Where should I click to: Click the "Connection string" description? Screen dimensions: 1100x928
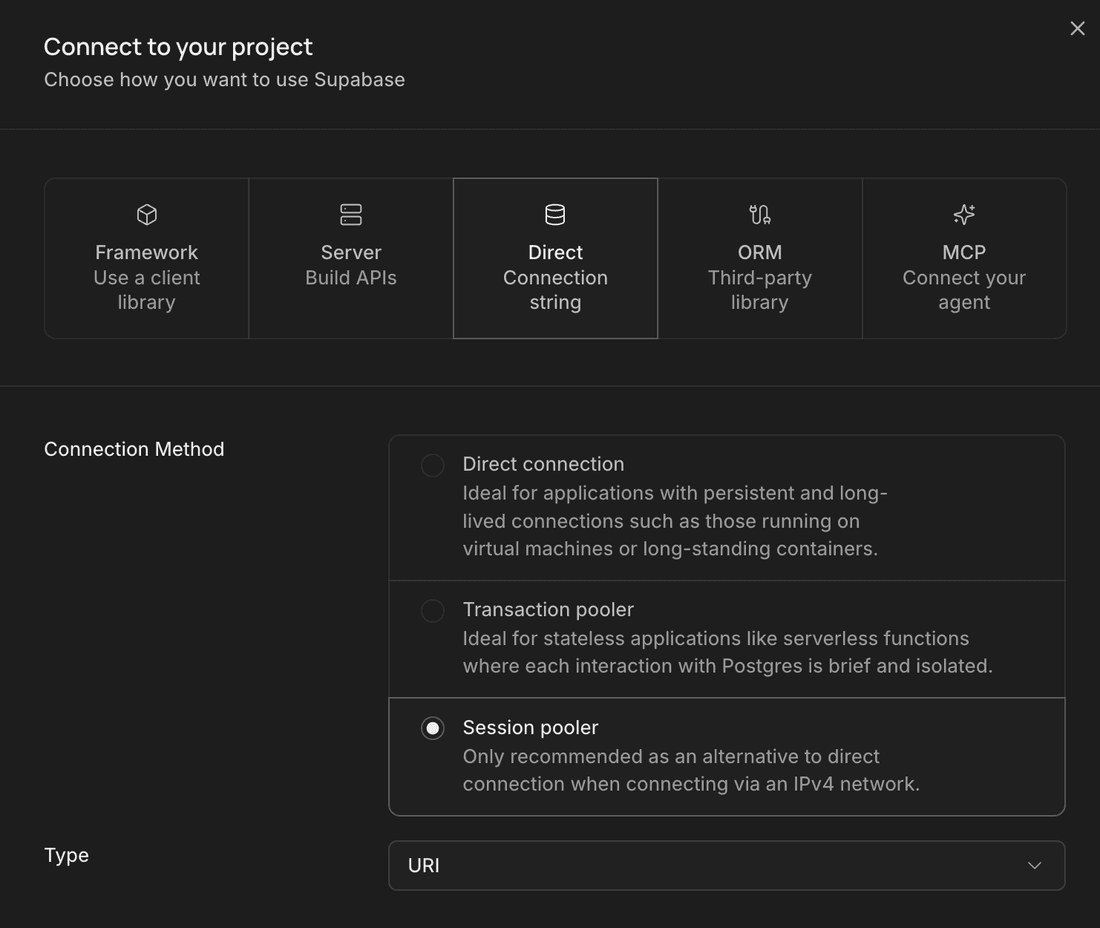coord(555,290)
